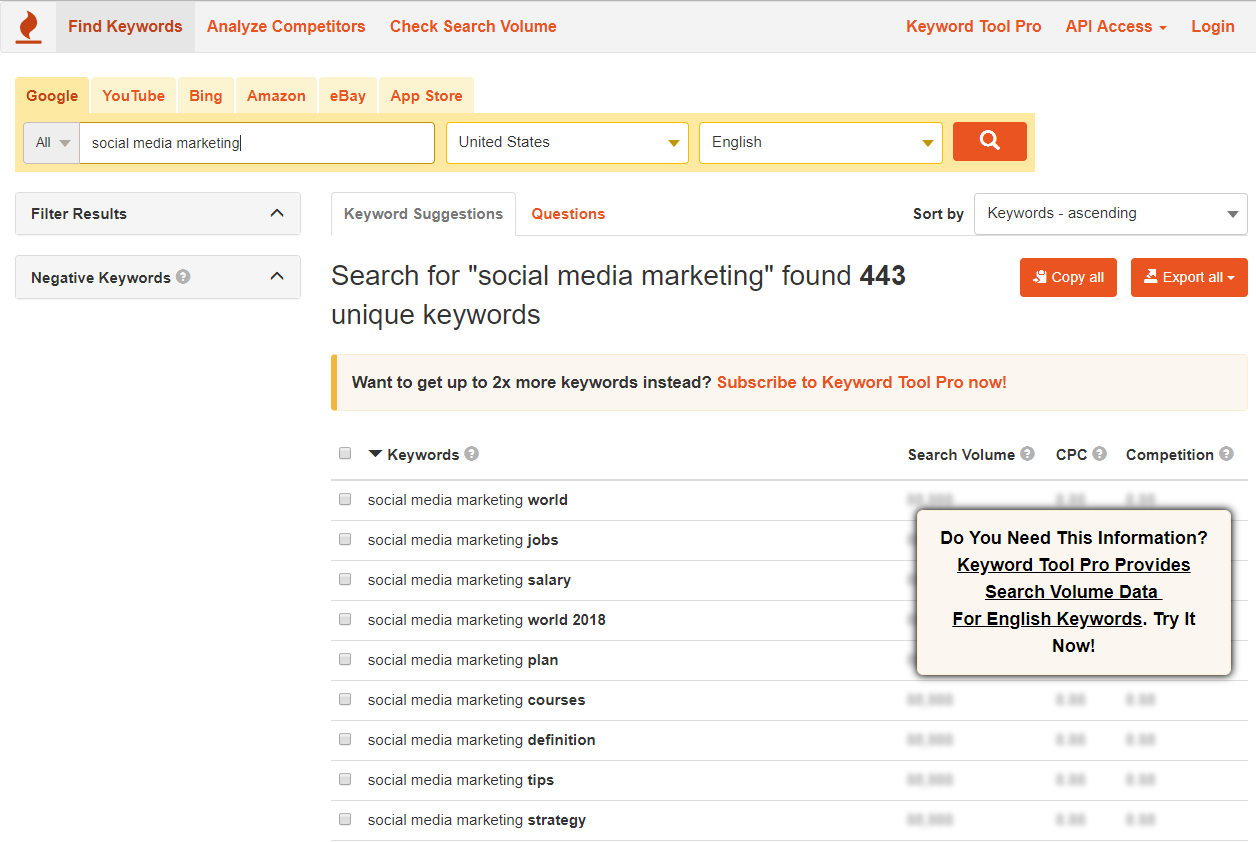
Task: Open the Analyze Competitors page
Action: coord(286,26)
